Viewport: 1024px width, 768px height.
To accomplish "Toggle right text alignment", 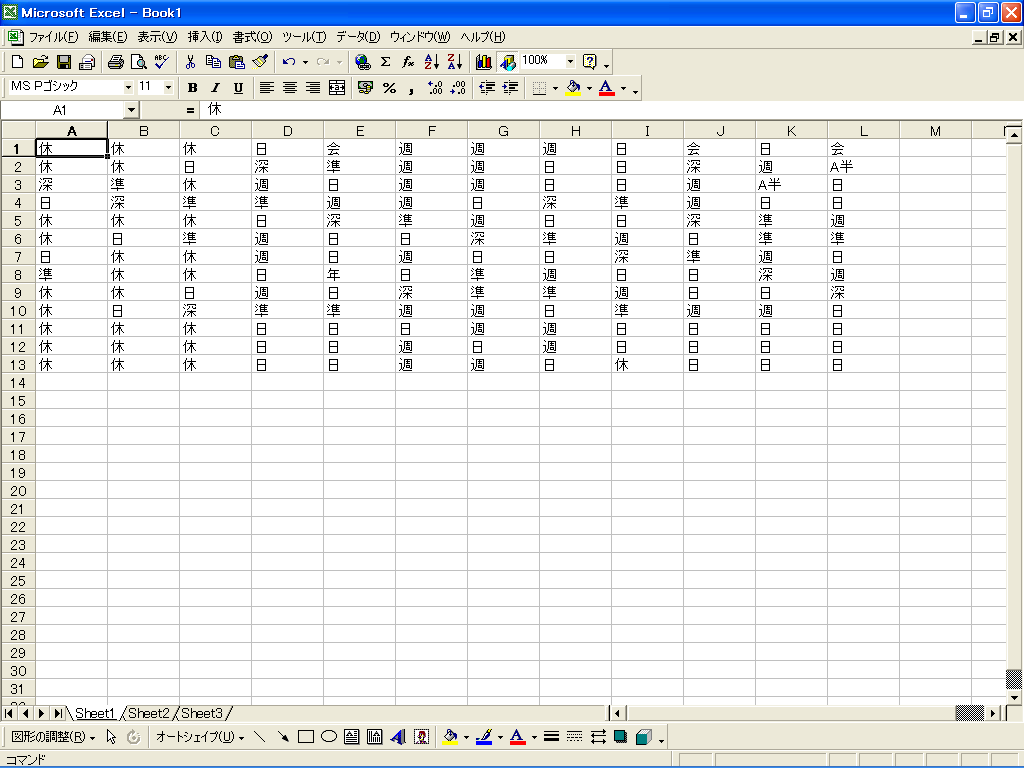I will click(x=313, y=88).
